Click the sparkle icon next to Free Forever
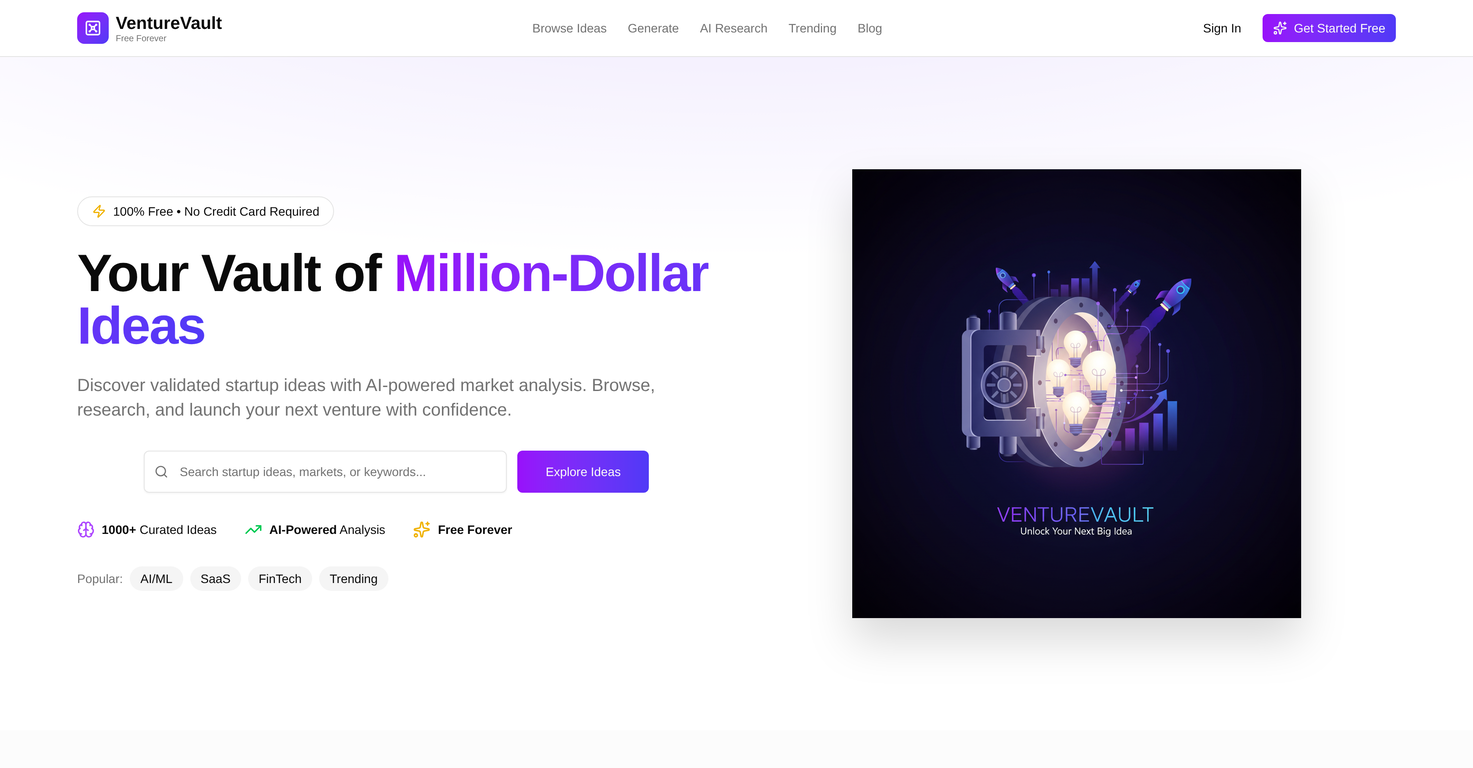The height and width of the screenshot is (768, 1473). click(421, 529)
